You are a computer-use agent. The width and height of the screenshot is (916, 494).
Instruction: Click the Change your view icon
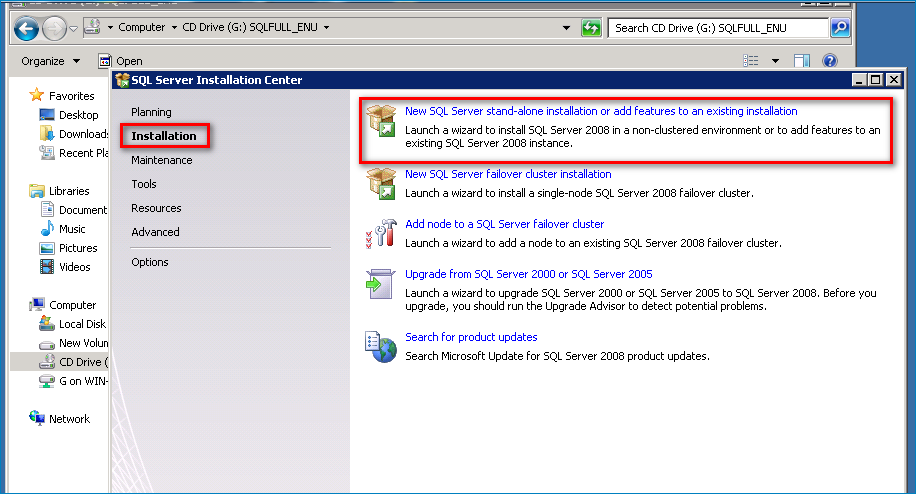pyautogui.click(x=751, y=61)
